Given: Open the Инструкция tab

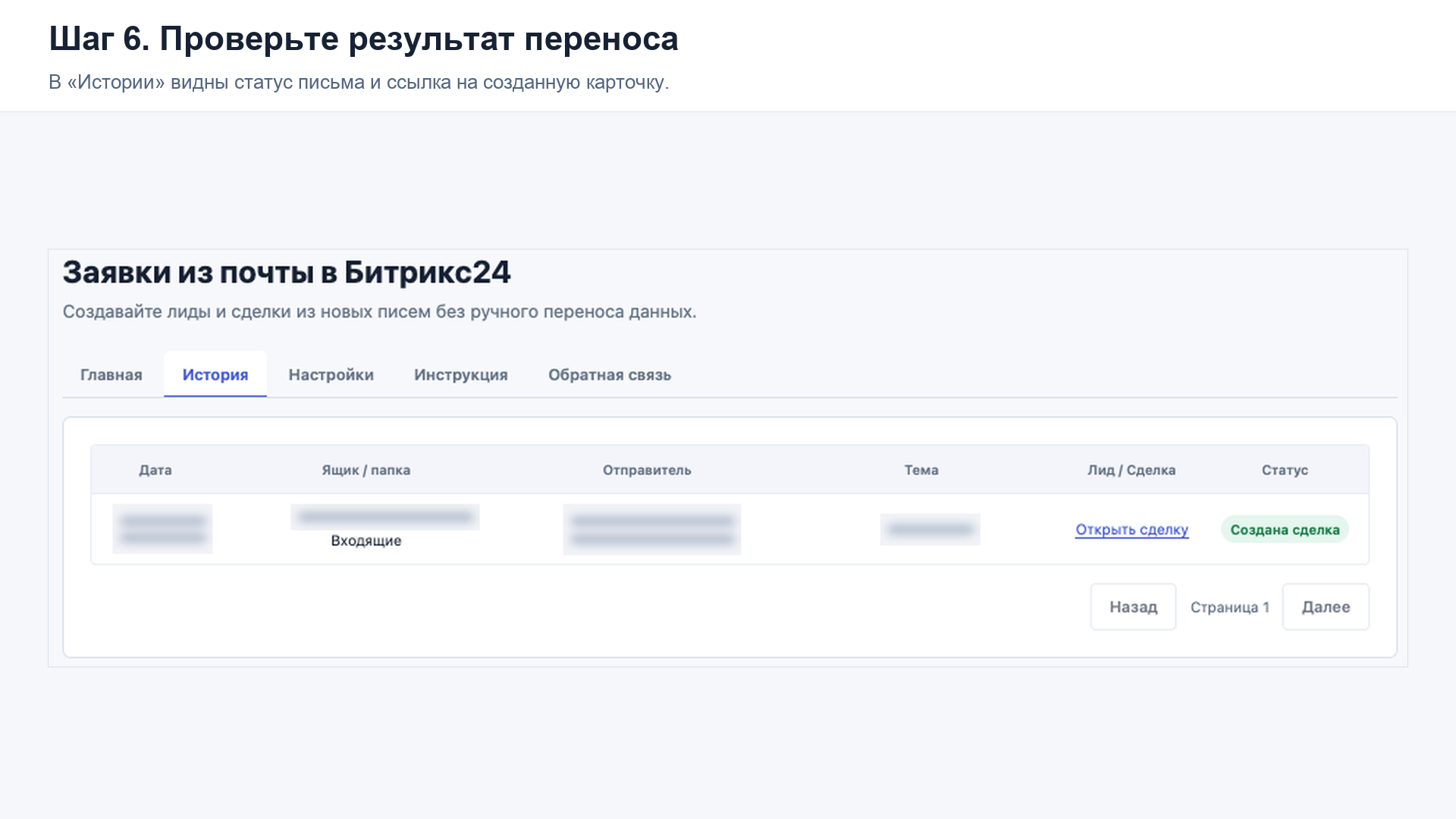Looking at the screenshot, I should tap(460, 375).
